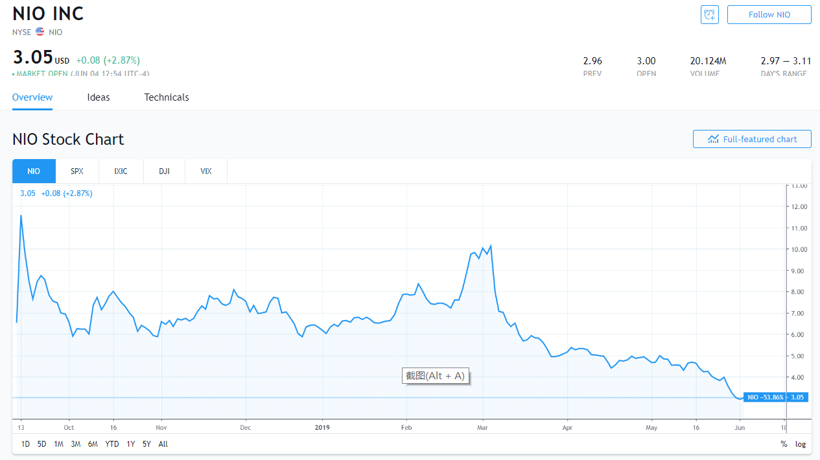This screenshot has width=820, height=460.
Task: Click the 10.00 price axis label
Action: point(799,250)
